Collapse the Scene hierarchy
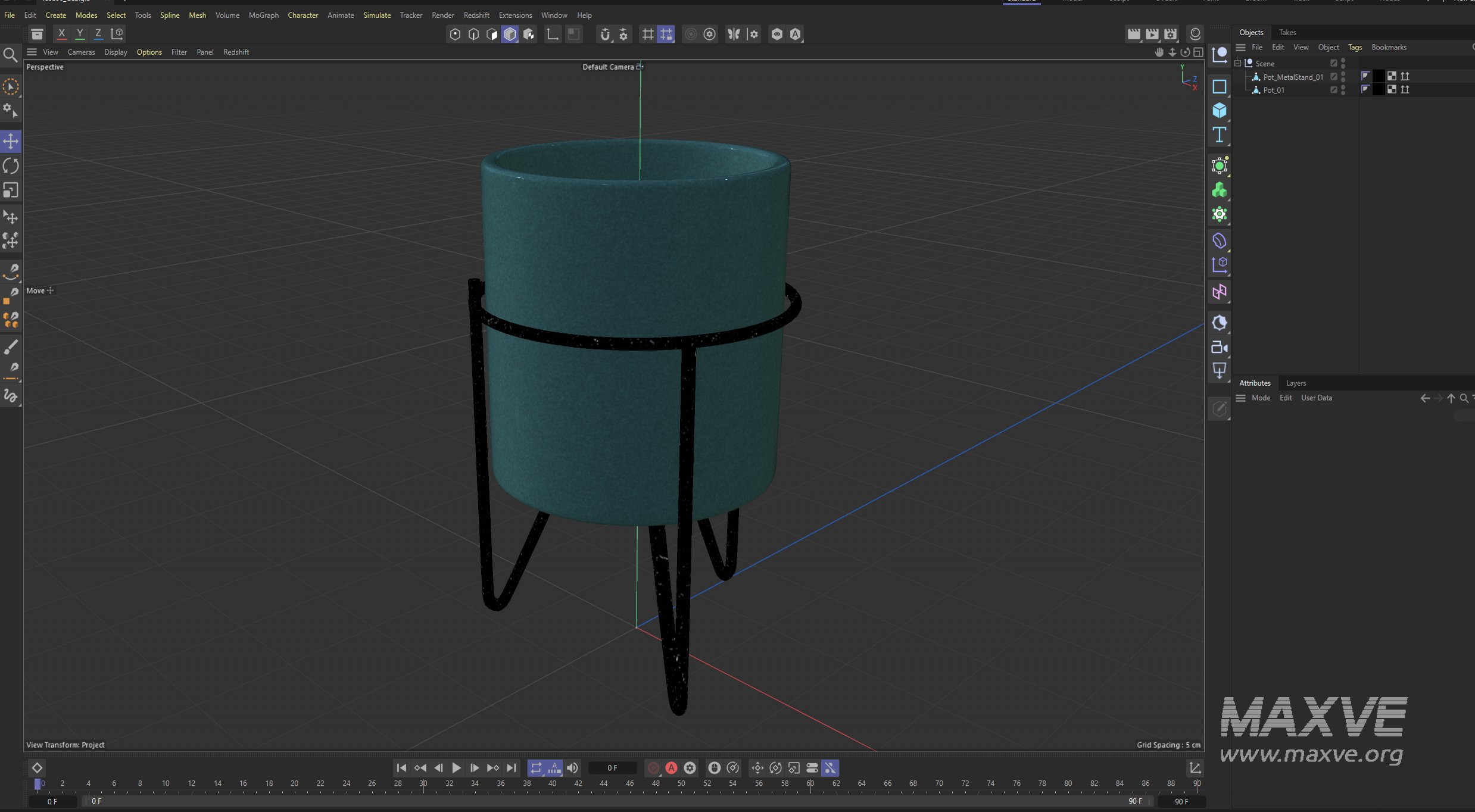Screen dimensions: 1475x812 (1238, 63)
